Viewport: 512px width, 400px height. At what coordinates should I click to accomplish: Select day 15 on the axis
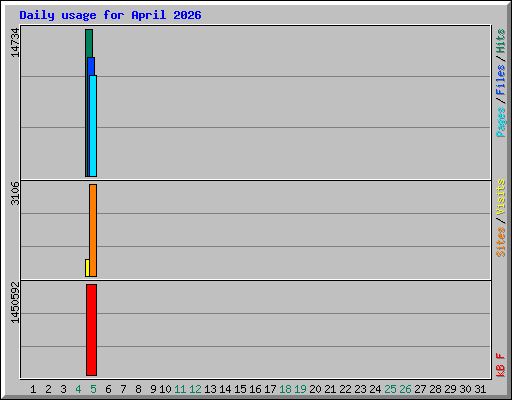point(240,389)
